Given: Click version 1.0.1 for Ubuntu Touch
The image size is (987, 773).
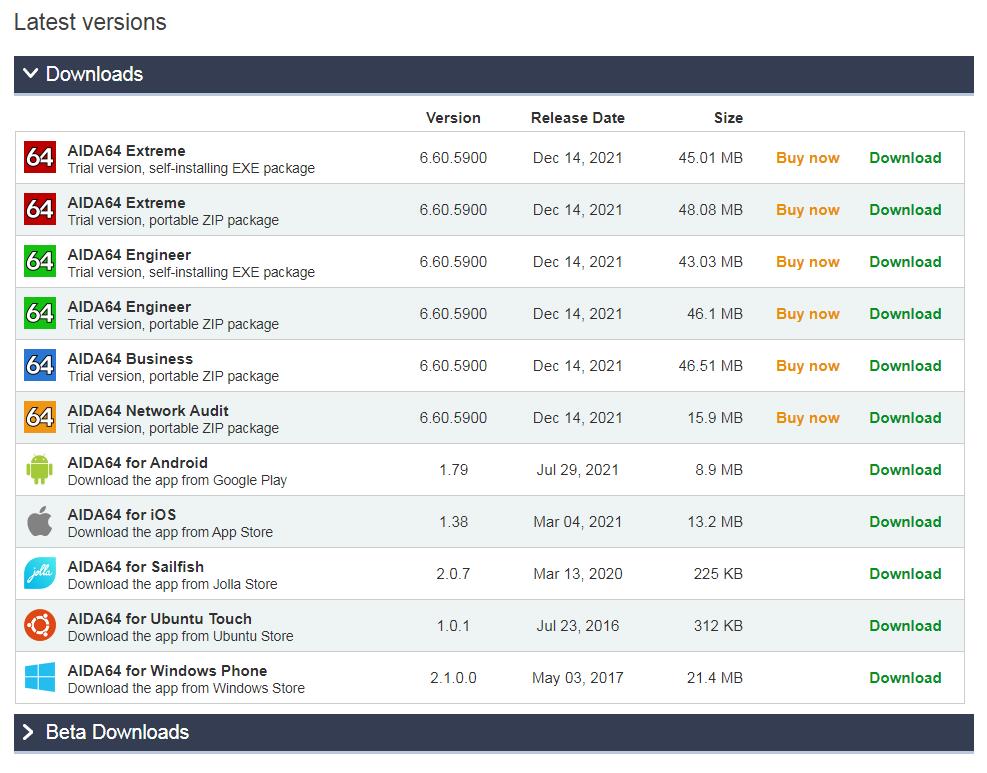Looking at the screenshot, I should 453,626.
